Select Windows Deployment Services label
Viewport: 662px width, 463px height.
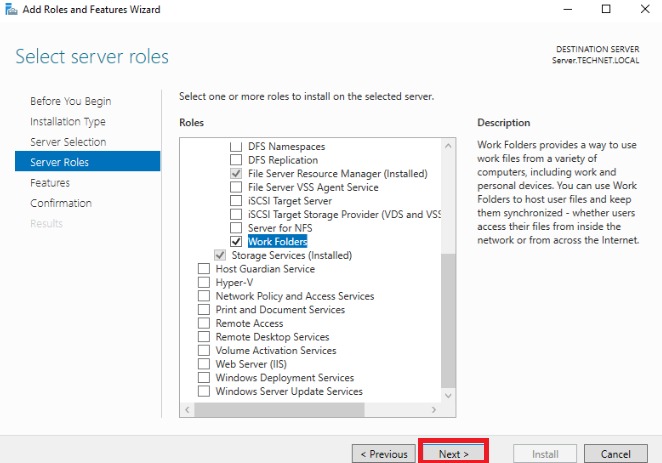pos(285,377)
